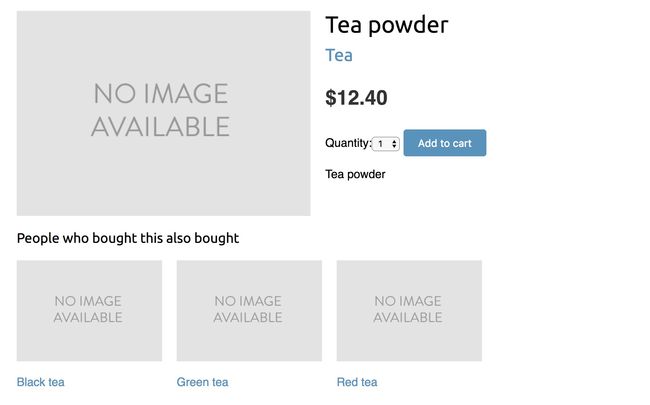Click the Tea powder description under the cart button
The height and width of the screenshot is (405, 650).
(x=355, y=174)
